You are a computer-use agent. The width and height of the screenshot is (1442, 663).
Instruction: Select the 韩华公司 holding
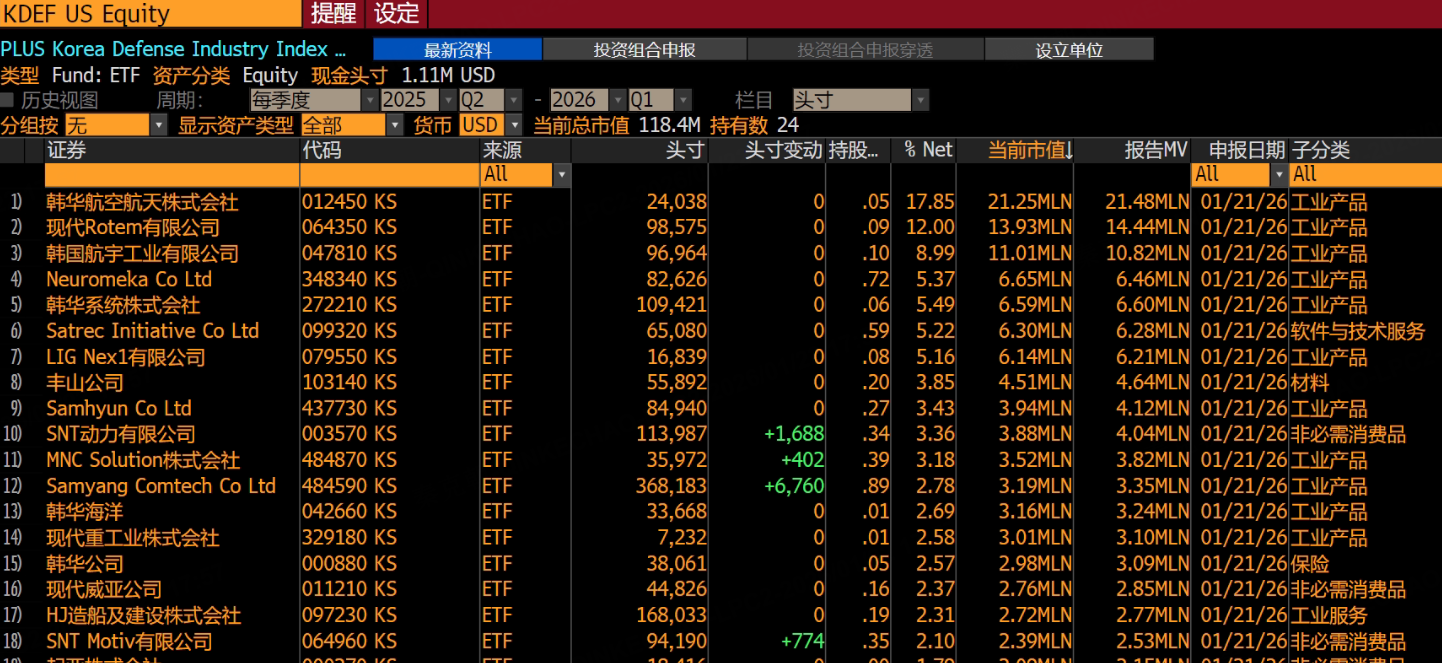coord(85,564)
